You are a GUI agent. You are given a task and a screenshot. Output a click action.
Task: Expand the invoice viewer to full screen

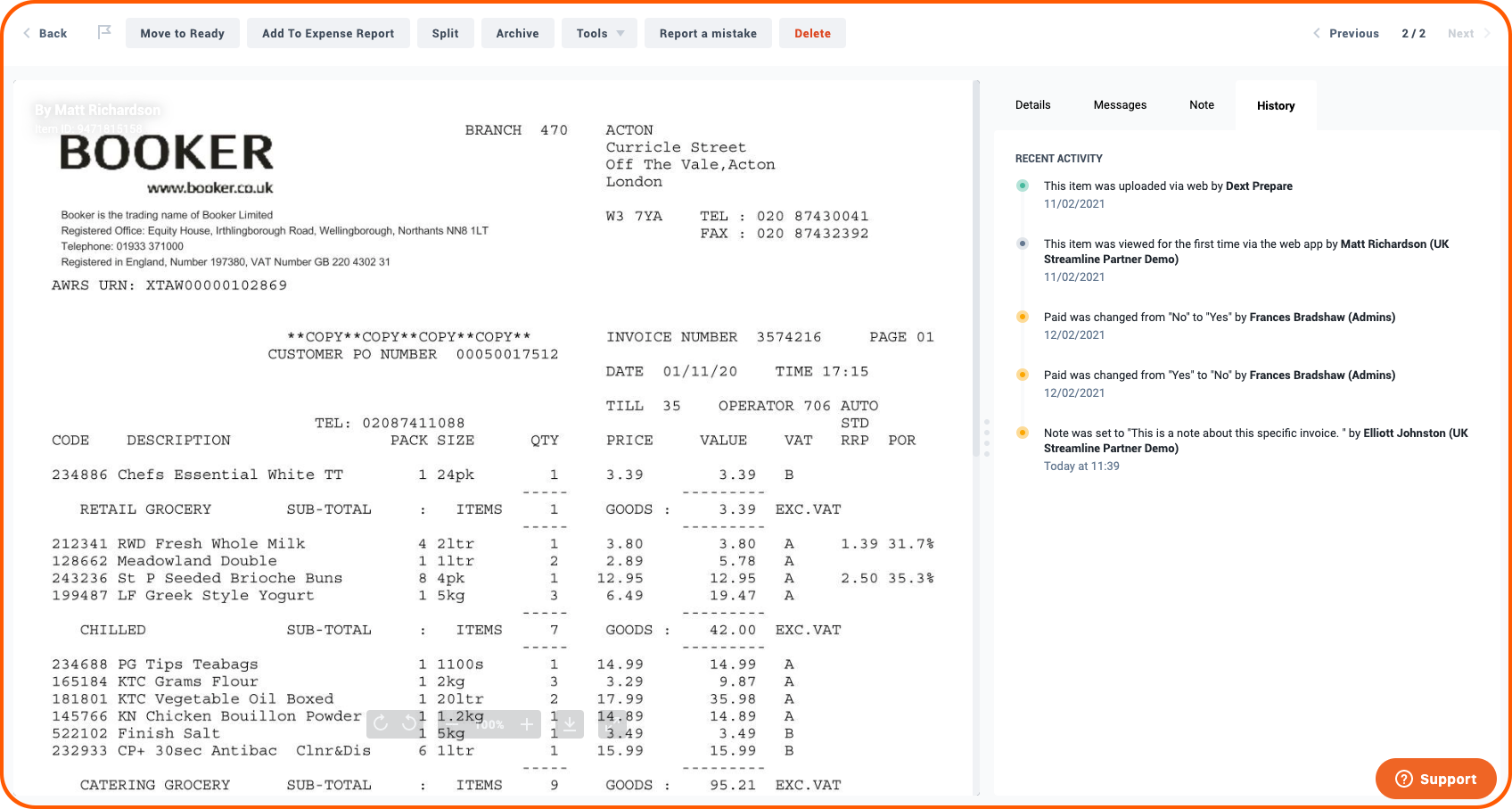[612, 723]
